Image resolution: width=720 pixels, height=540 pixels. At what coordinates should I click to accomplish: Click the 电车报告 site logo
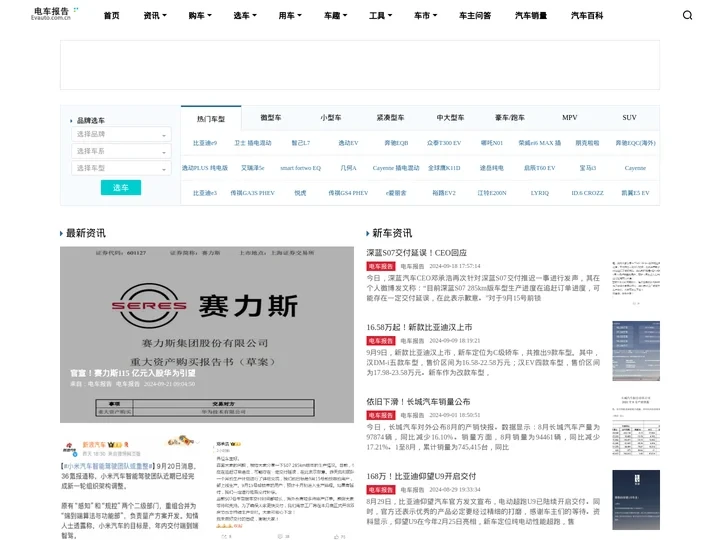54,13
